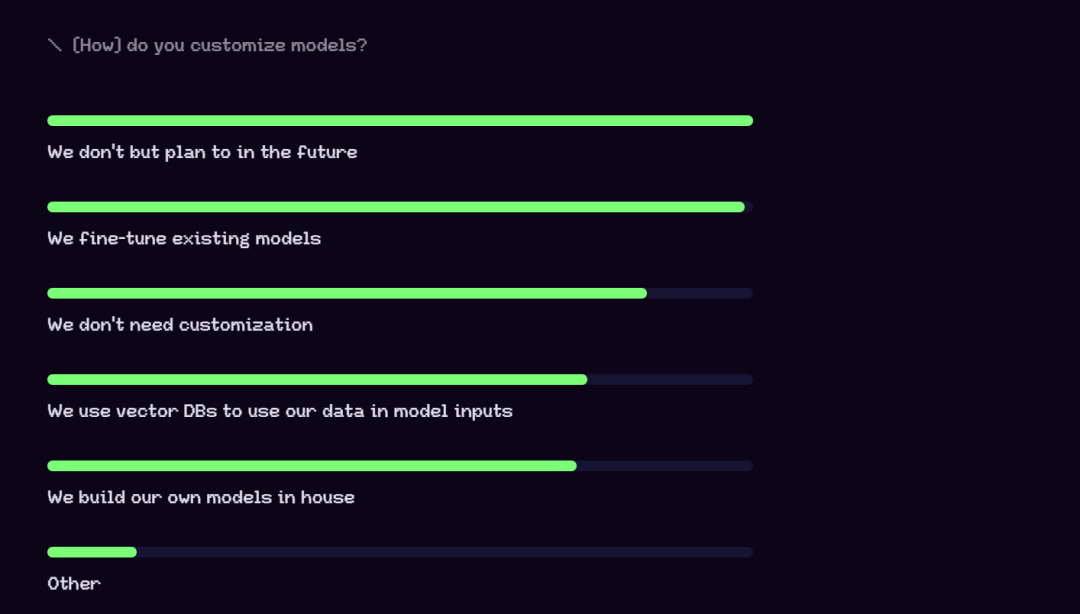This screenshot has width=1080, height=614.
Task: Click the short green 'Other' bar
Action: pyautogui.click(x=92, y=552)
